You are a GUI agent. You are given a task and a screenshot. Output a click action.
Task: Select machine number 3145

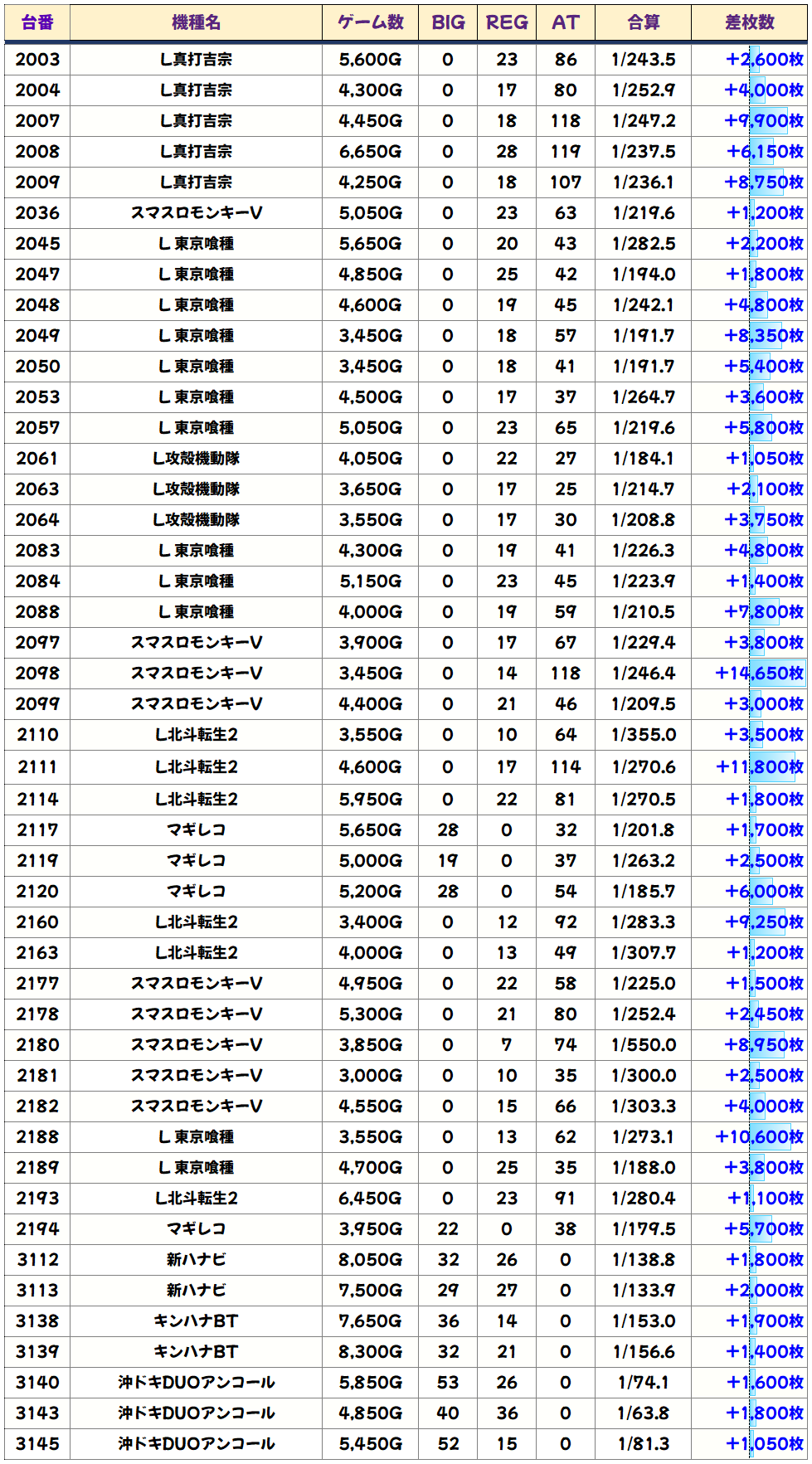(x=37, y=1444)
